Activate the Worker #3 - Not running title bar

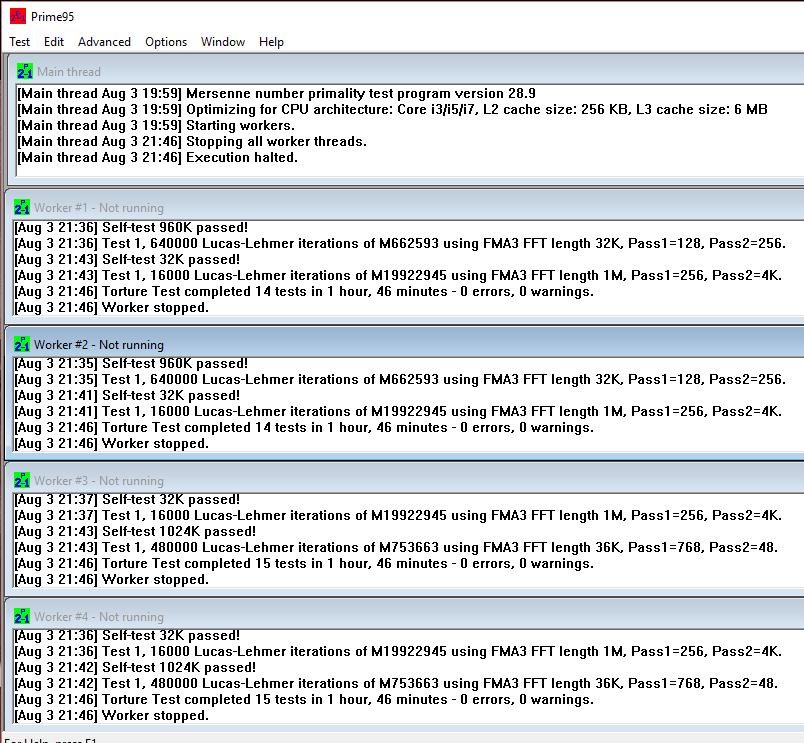(405, 480)
